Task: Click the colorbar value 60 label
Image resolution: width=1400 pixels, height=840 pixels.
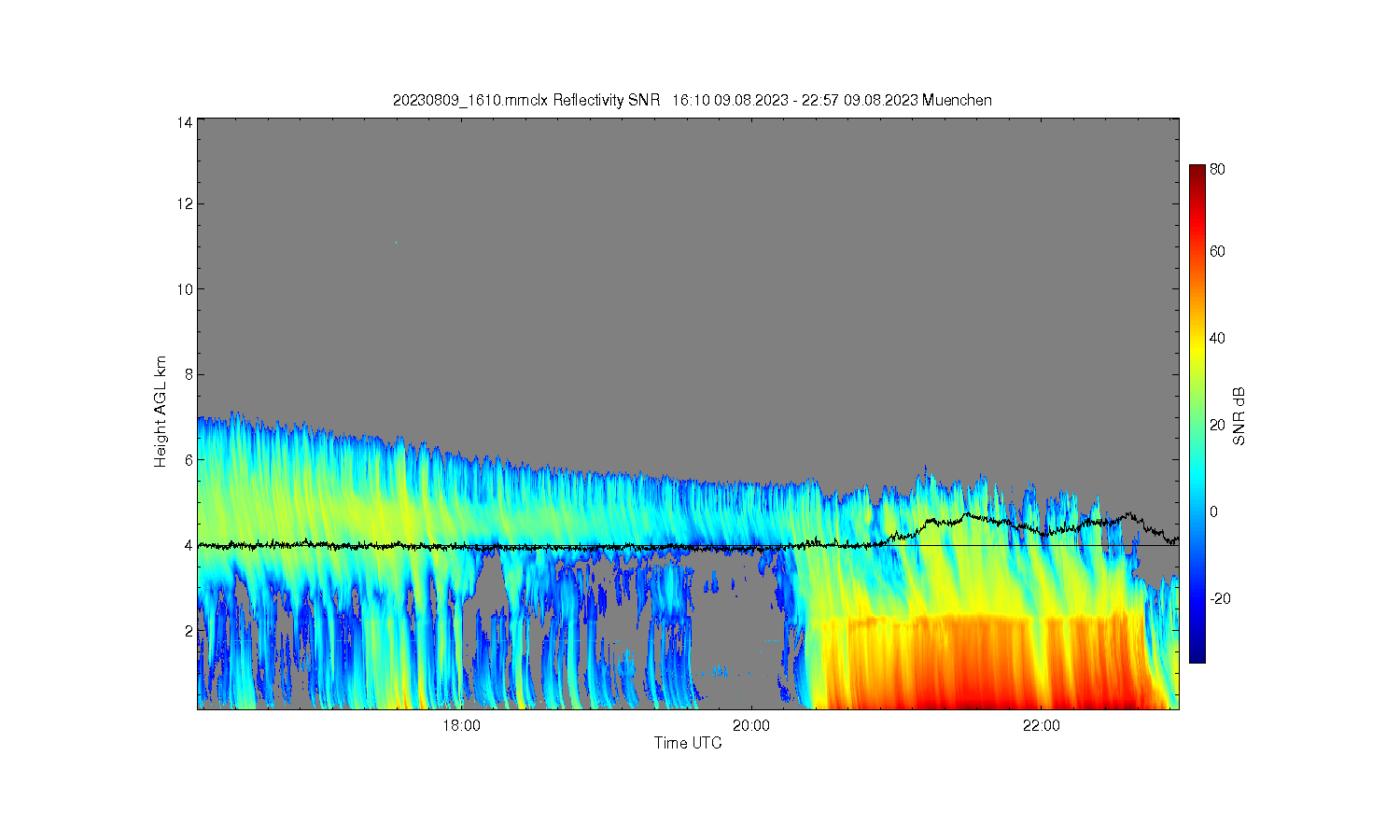Action: (1217, 251)
